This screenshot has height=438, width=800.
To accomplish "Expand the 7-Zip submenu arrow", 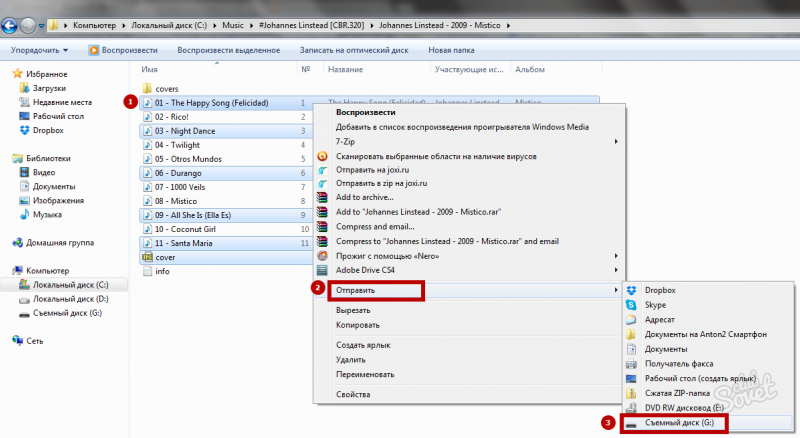I will [616, 141].
